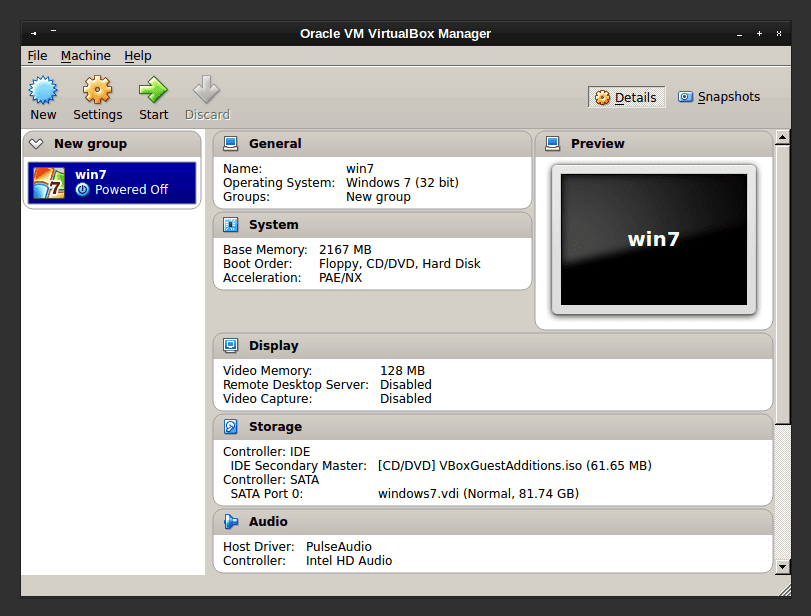Open the Help menu

(x=138, y=56)
